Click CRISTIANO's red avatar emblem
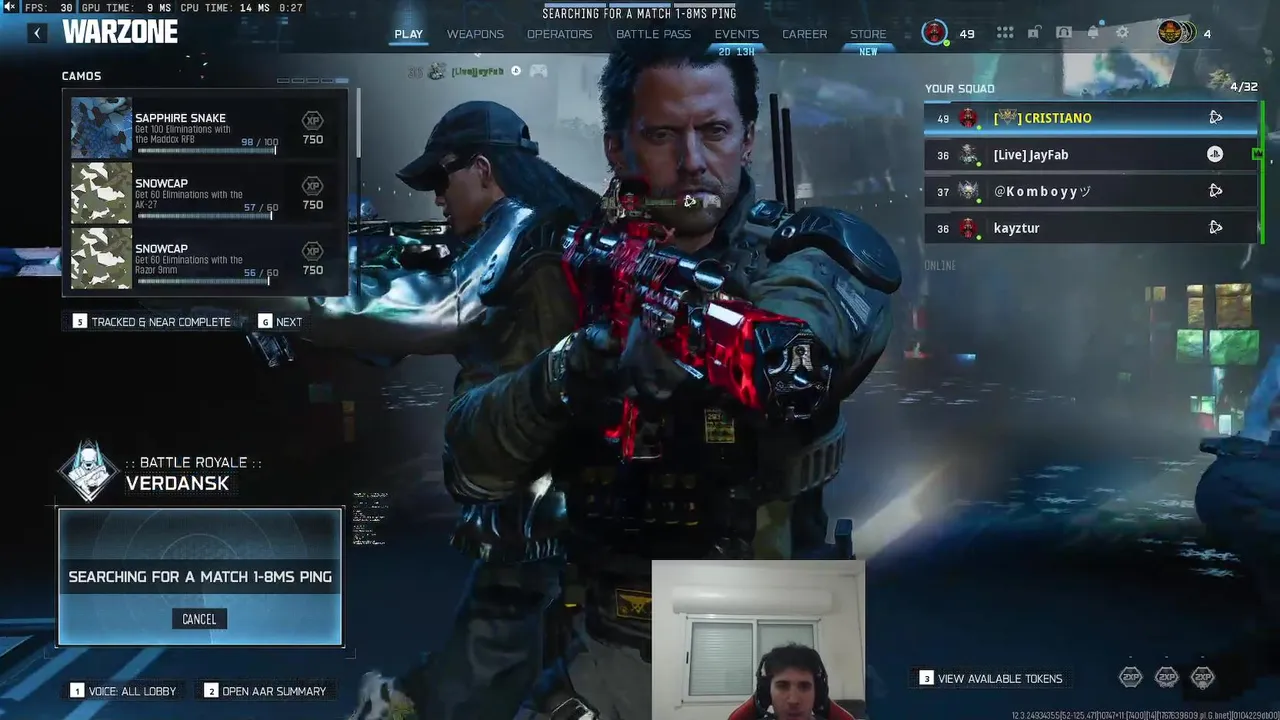The image size is (1280, 720). click(968, 118)
